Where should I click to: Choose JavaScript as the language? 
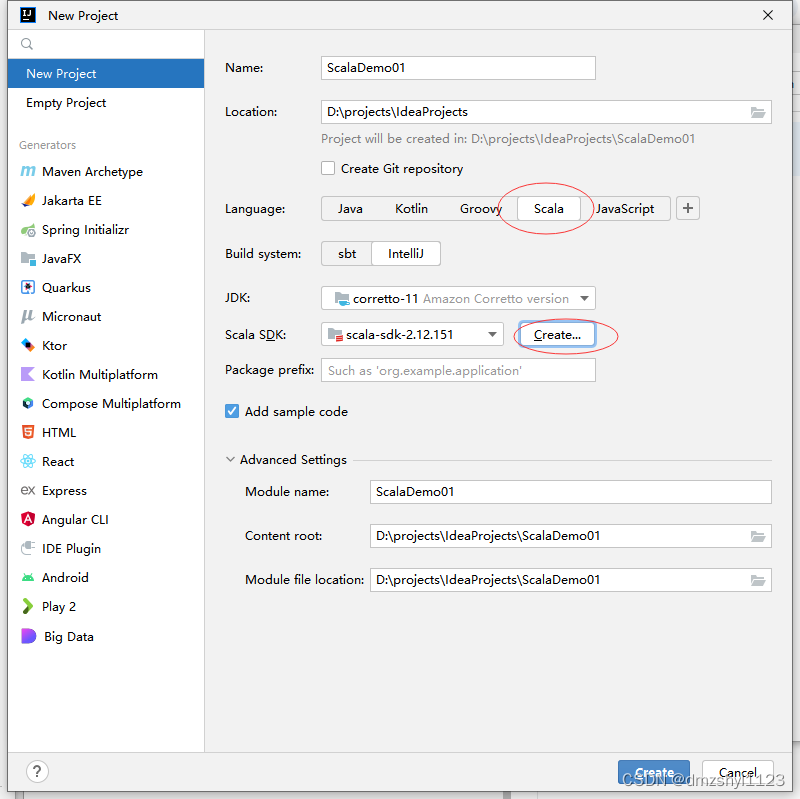coord(625,209)
